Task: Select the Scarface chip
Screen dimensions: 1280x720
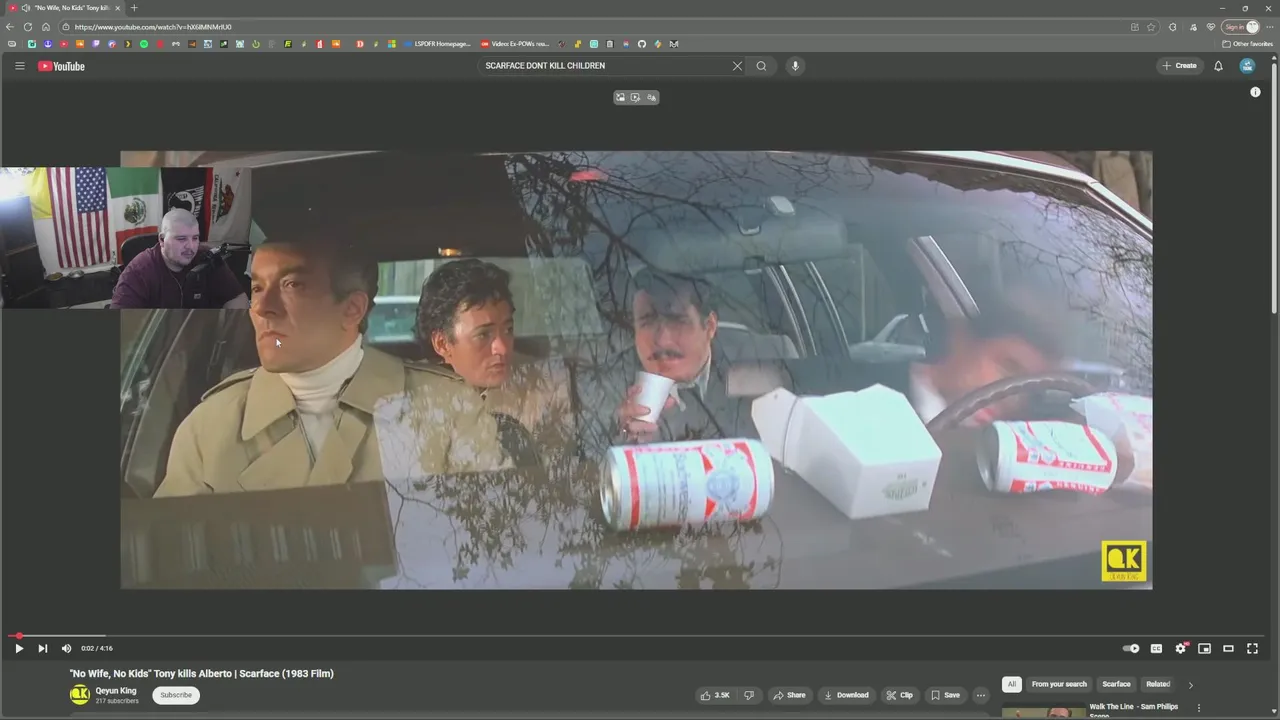Action: coord(1116,684)
